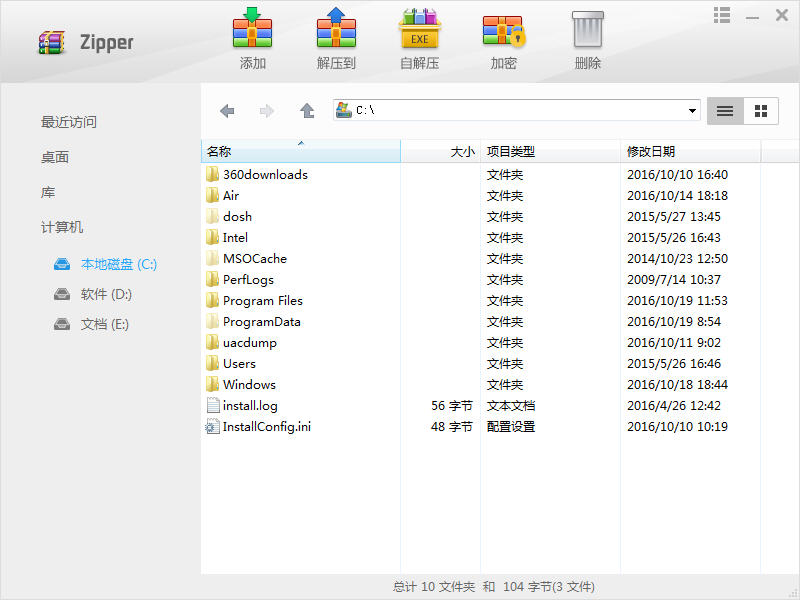Click the InstallConfig.ini settings file icon
The height and width of the screenshot is (600, 800).
point(212,426)
